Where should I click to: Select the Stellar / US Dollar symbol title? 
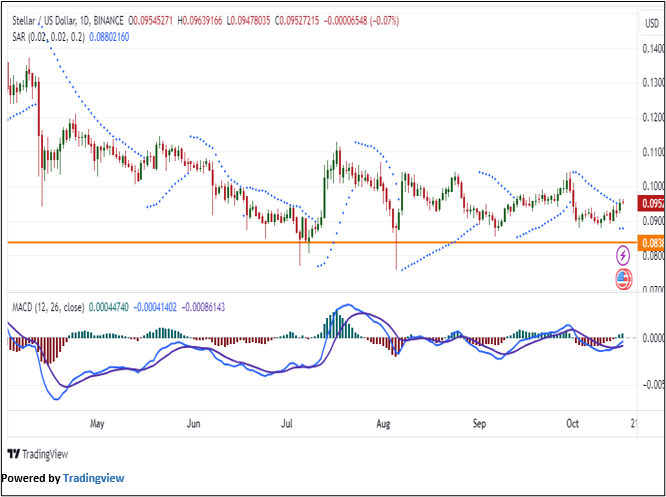[68, 21]
